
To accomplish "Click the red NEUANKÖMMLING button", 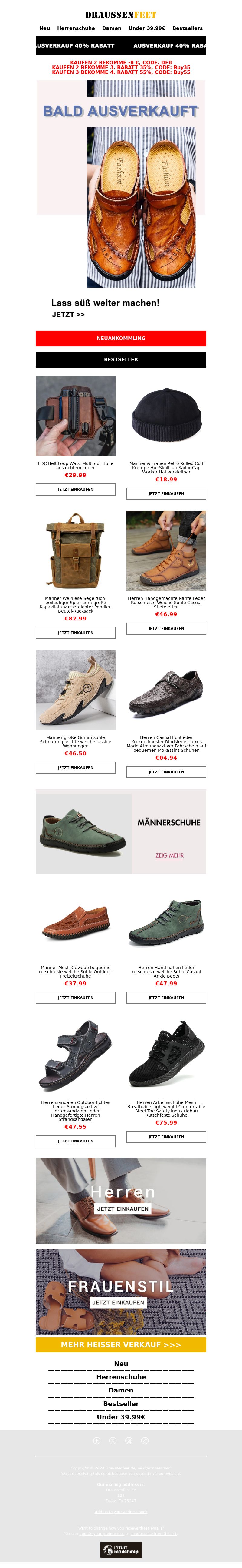I will tap(121, 338).
